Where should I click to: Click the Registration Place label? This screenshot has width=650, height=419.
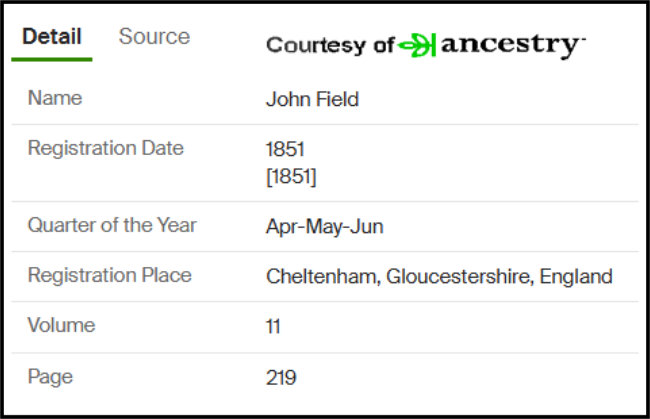(x=109, y=275)
